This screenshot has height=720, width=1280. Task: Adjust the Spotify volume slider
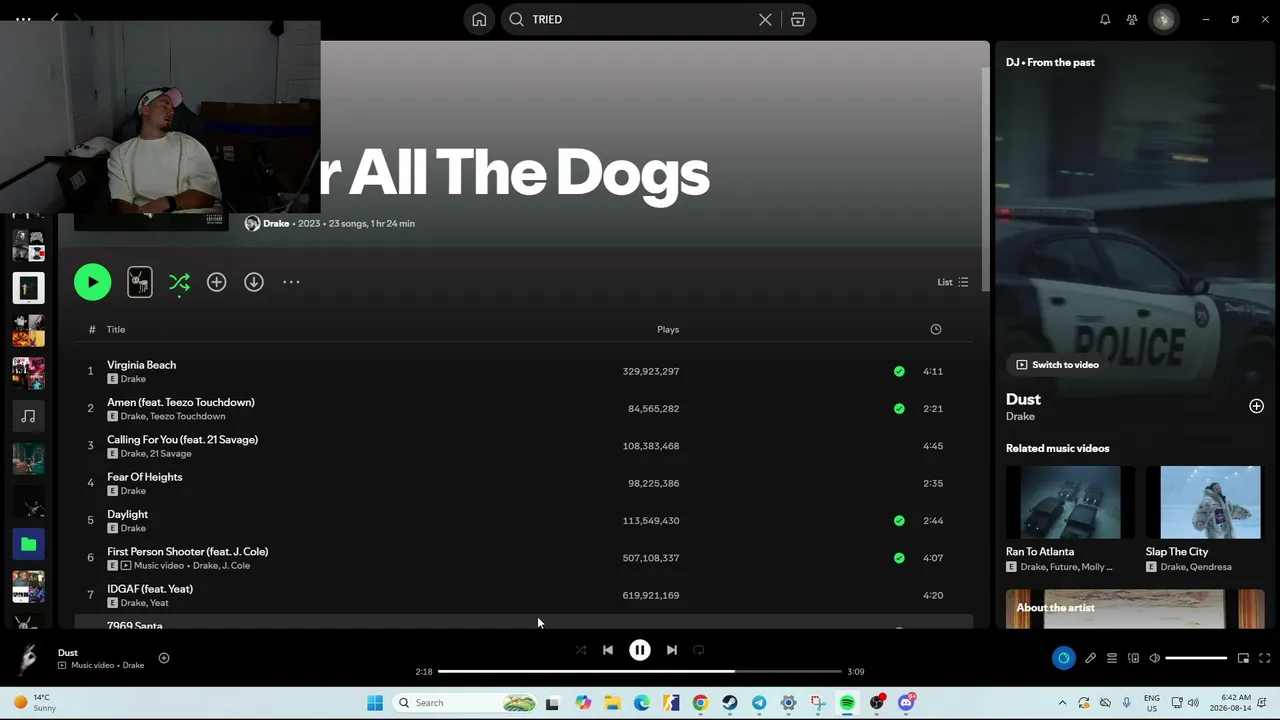coord(1196,658)
